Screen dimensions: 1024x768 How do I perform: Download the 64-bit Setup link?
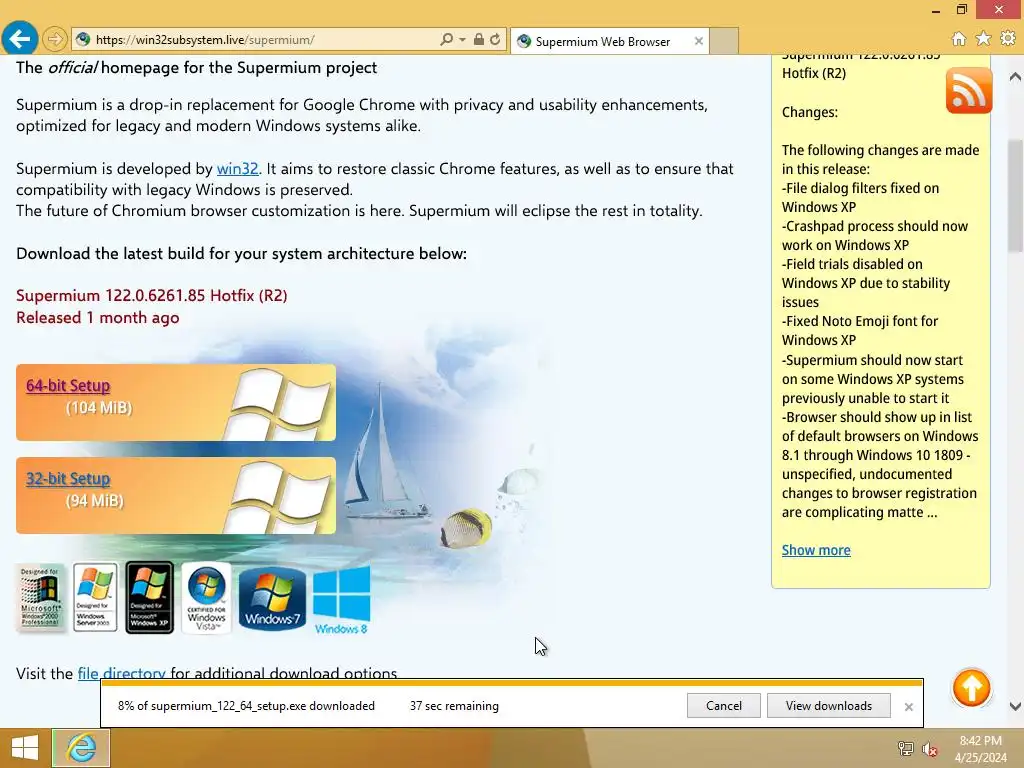click(x=68, y=385)
